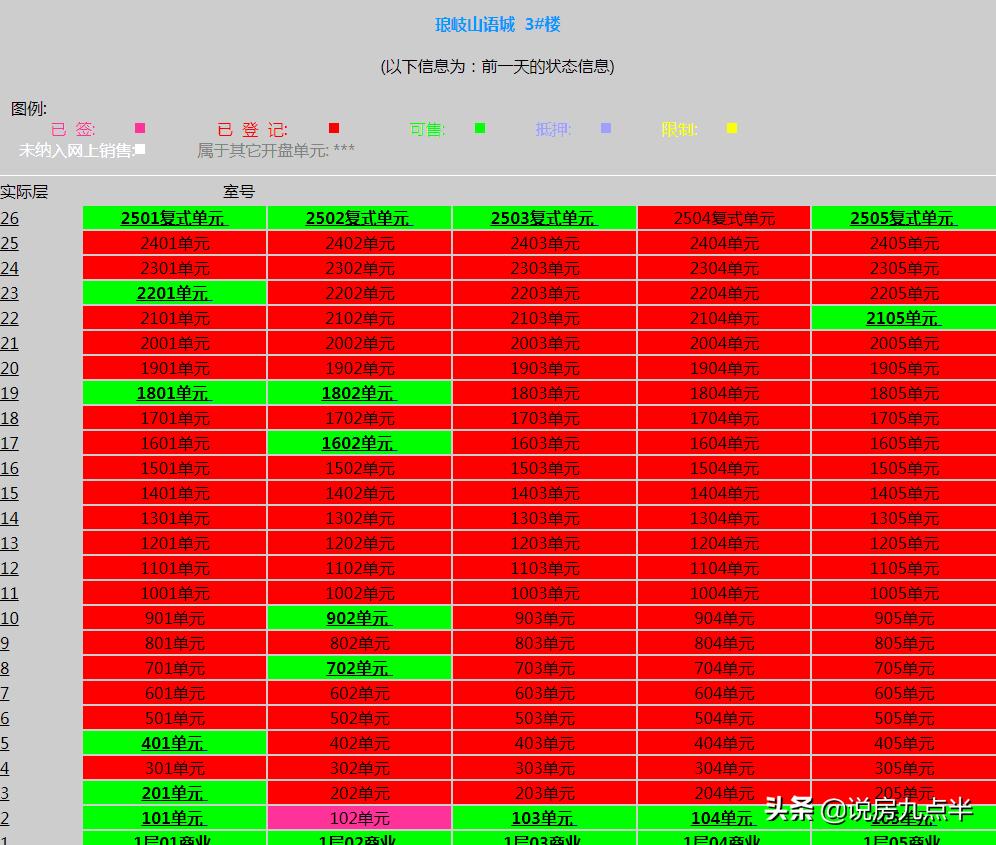Click the purple 抵押 legend swatch
This screenshot has height=845, width=996.
[x=606, y=128]
